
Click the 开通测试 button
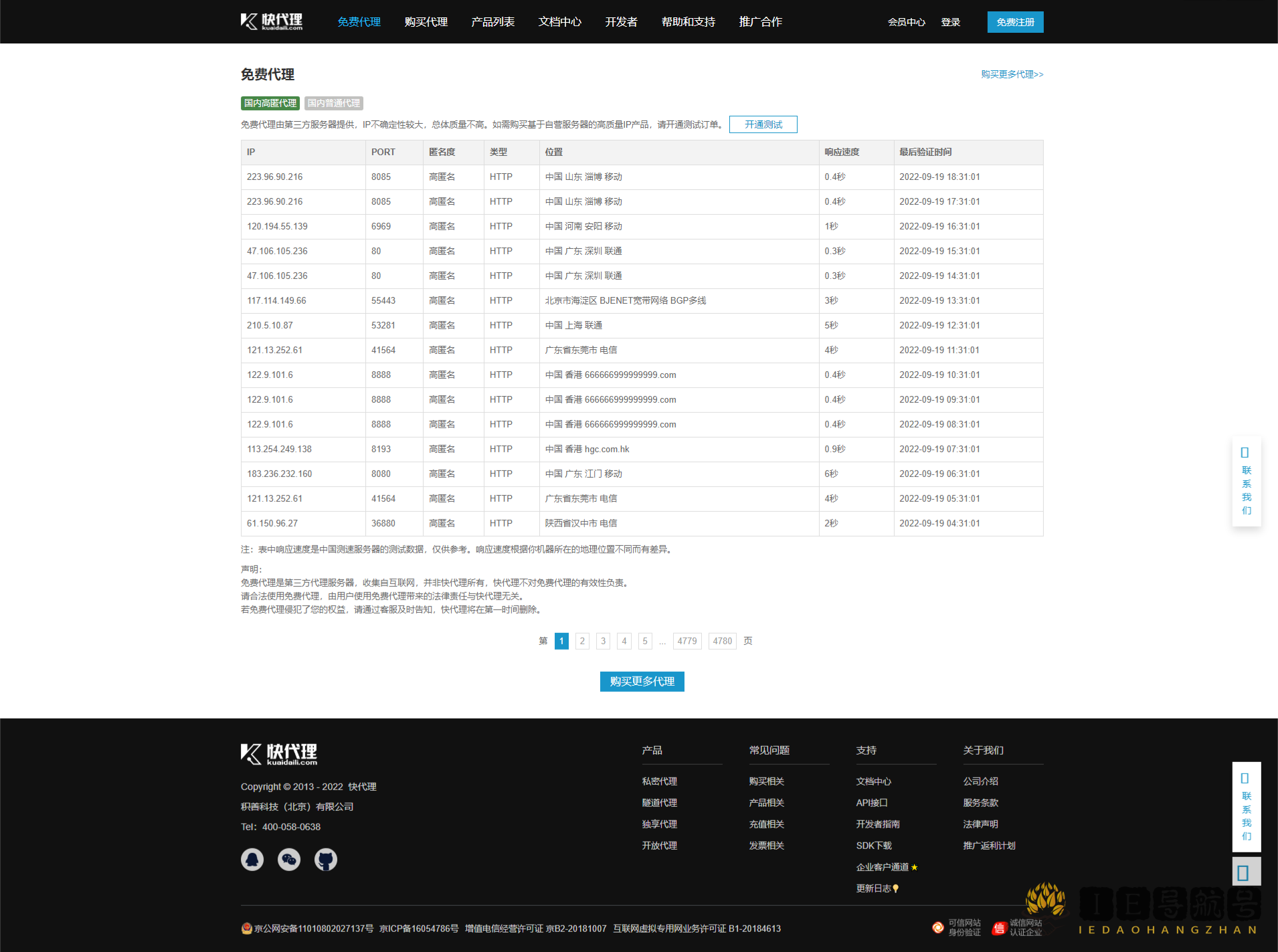pyautogui.click(x=763, y=124)
